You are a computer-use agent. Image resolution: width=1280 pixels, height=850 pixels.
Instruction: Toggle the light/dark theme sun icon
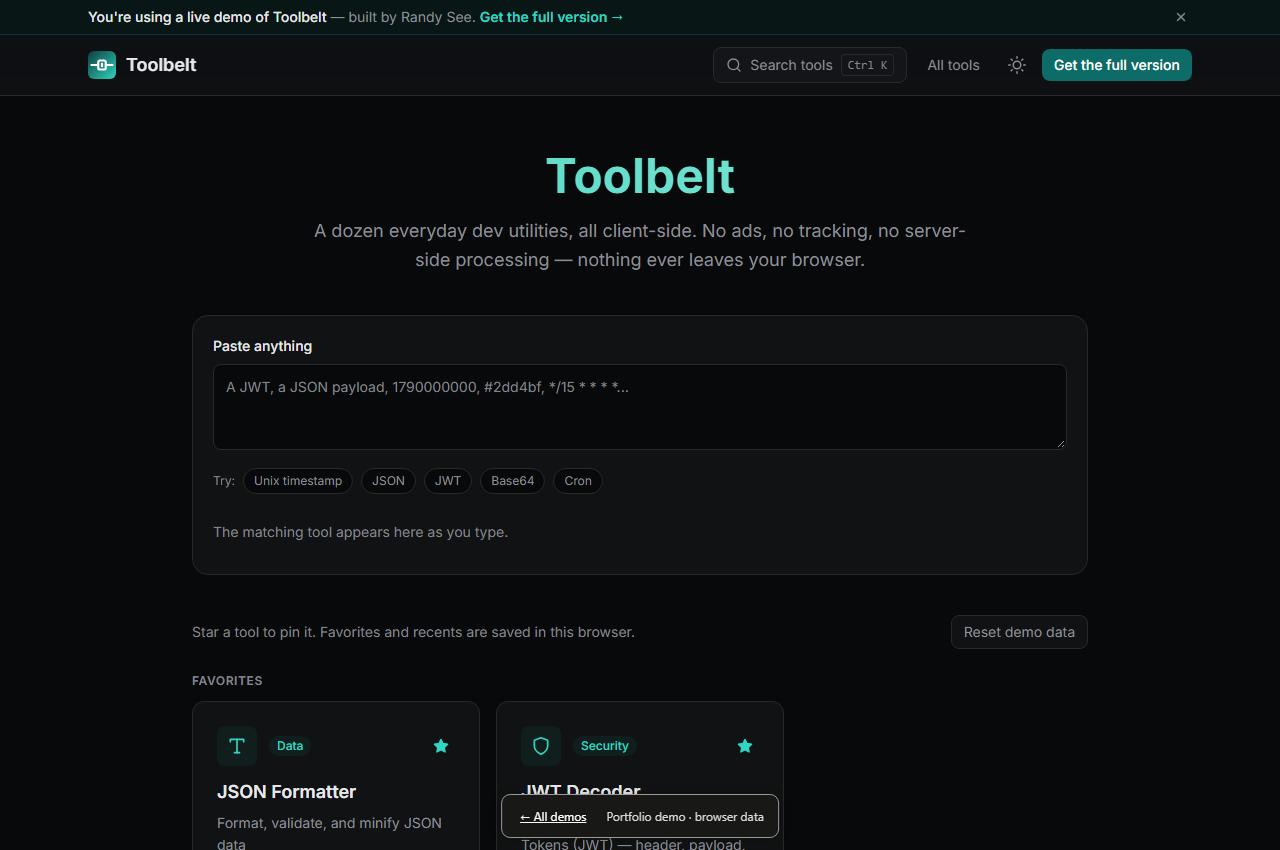pyautogui.click(x=1017, y=65)
